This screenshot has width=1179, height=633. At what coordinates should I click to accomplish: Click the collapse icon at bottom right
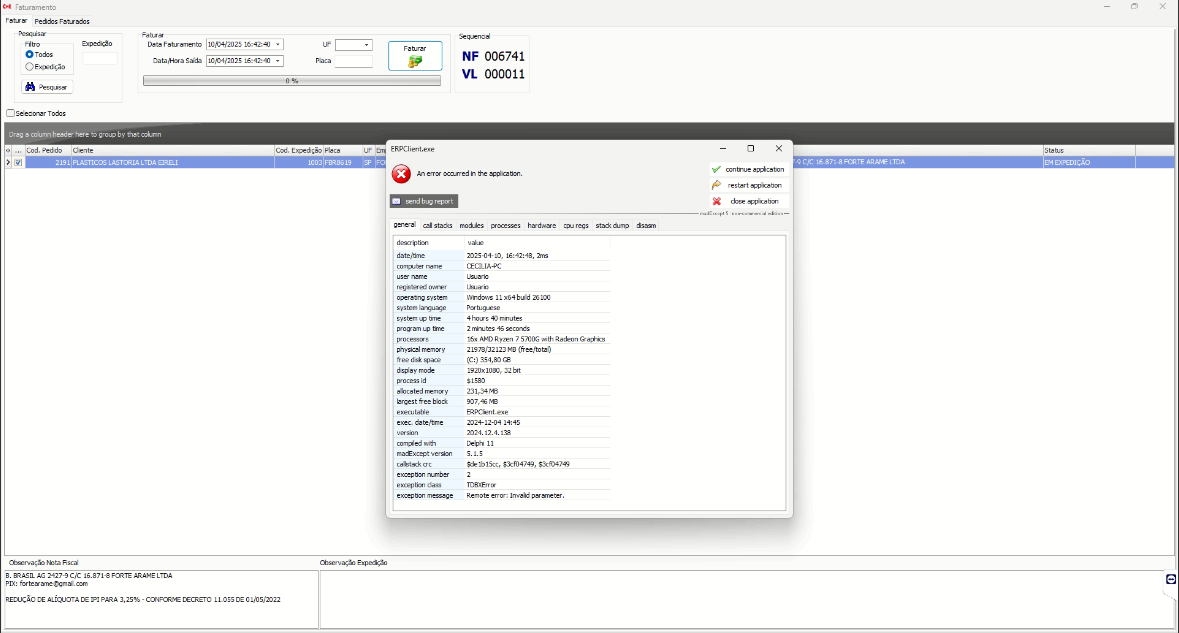(1171, 579)
